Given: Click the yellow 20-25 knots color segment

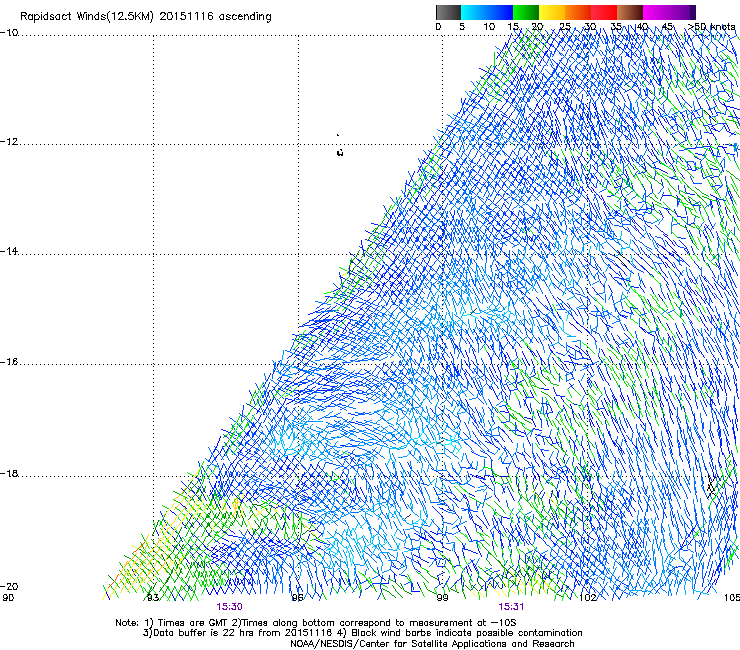Looking at the screenshot, I should coord(552,12).
